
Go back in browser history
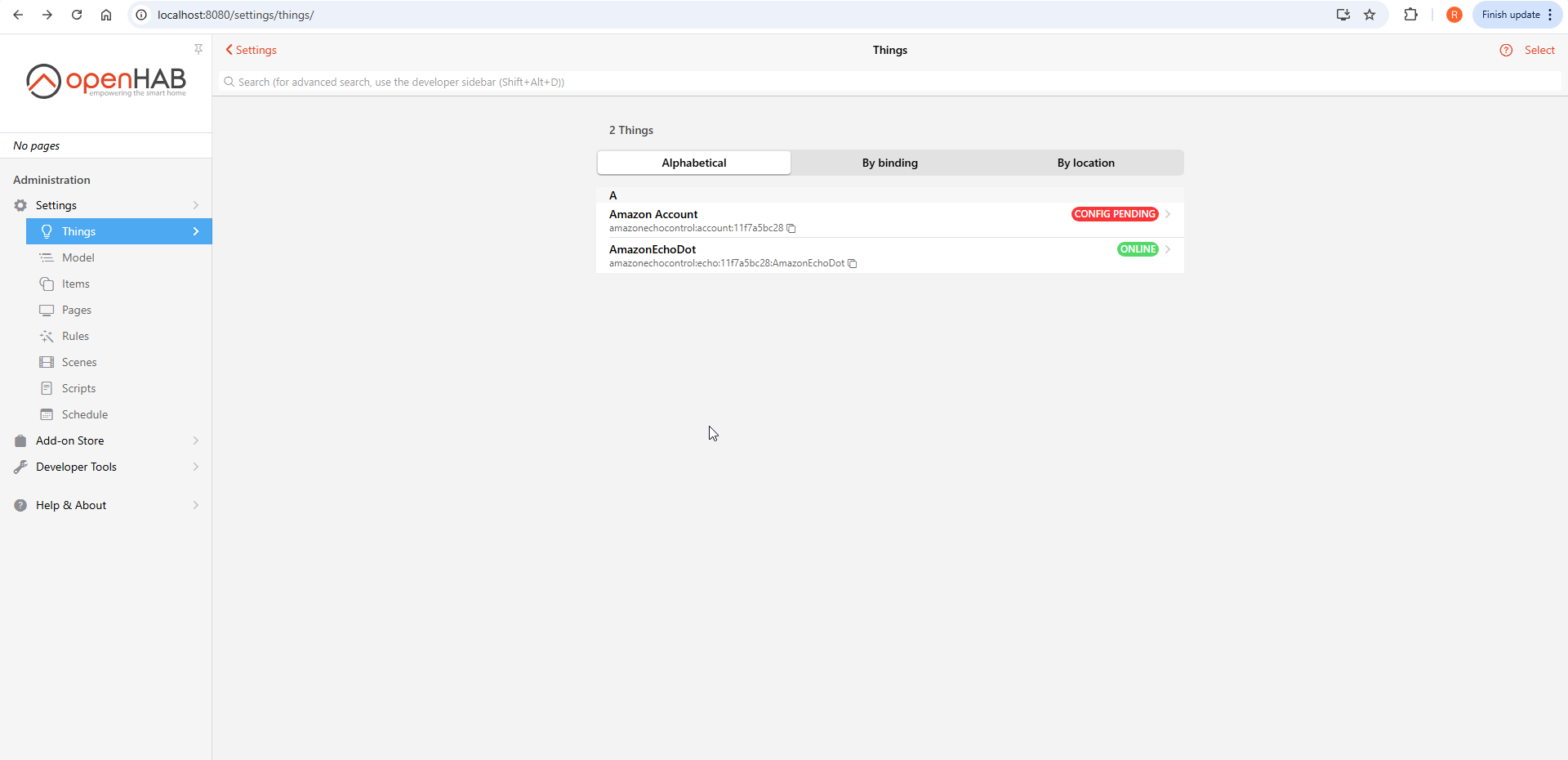[18, 15]
